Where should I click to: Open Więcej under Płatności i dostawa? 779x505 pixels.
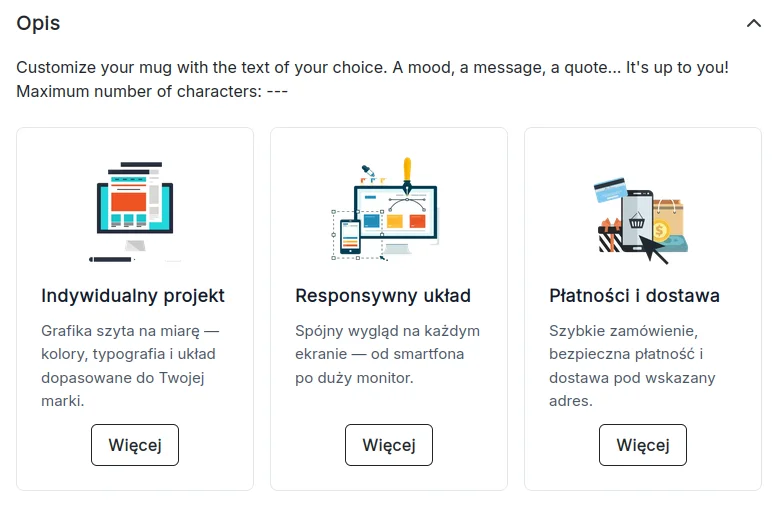click(642, 445)
